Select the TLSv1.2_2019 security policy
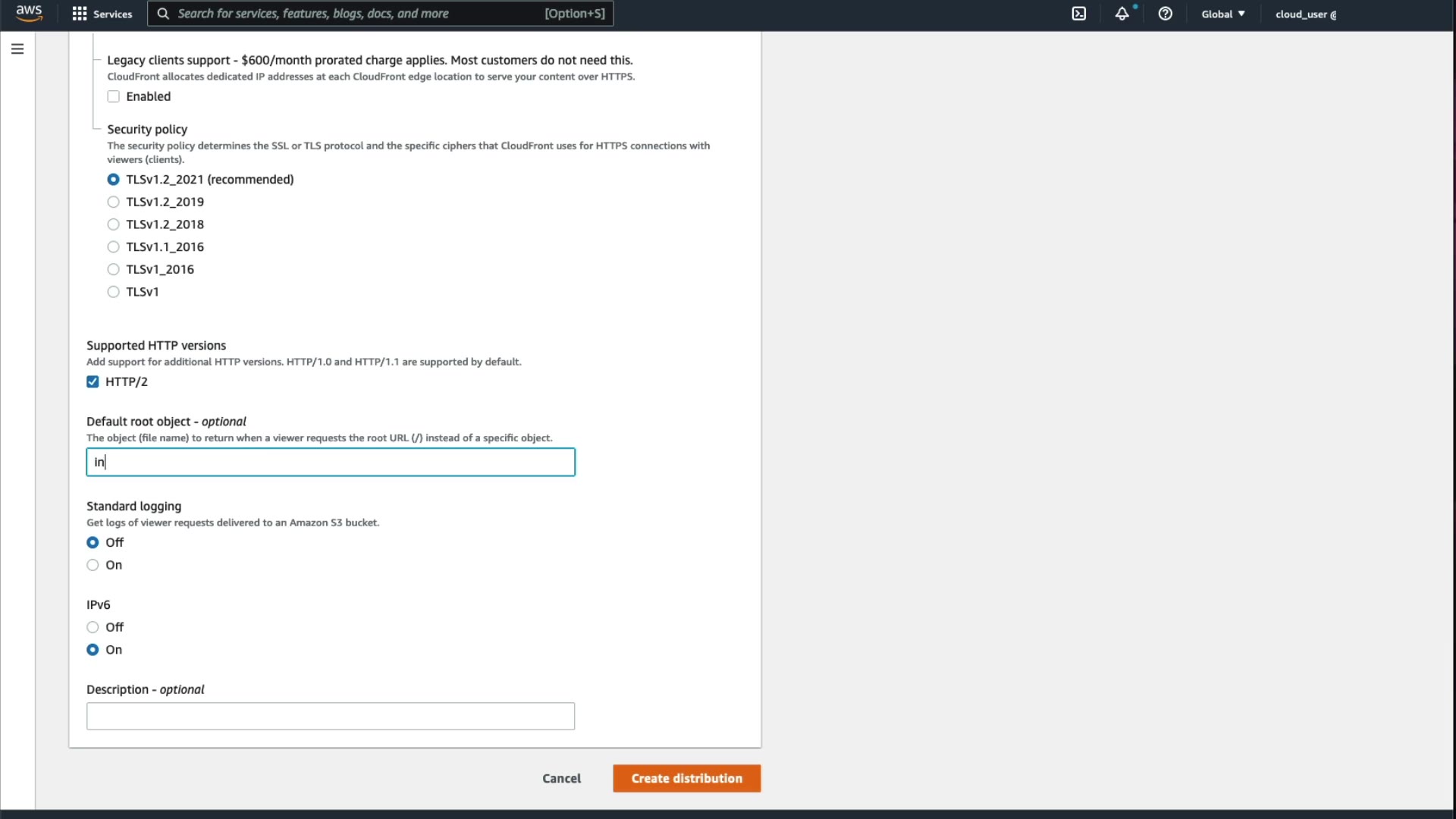The width and height of the screenshot is (1456, 819). (x=114, y=202)
